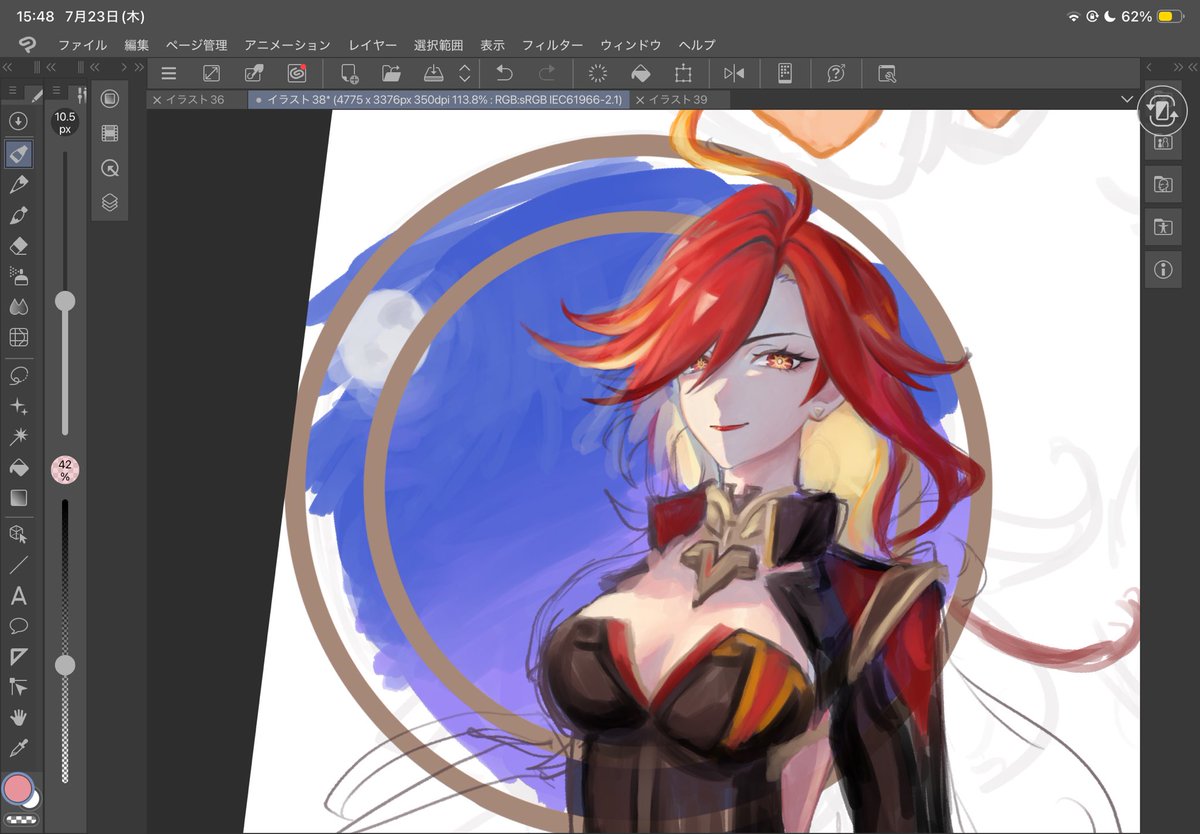
Task: Open 表示 menu
Action: coord(493,45)
